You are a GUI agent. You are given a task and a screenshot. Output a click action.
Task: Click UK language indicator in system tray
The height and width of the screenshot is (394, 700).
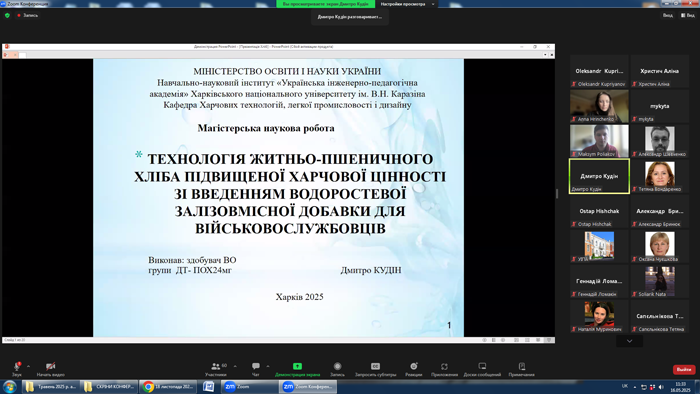pyautogui.click(x=625, y=386)
